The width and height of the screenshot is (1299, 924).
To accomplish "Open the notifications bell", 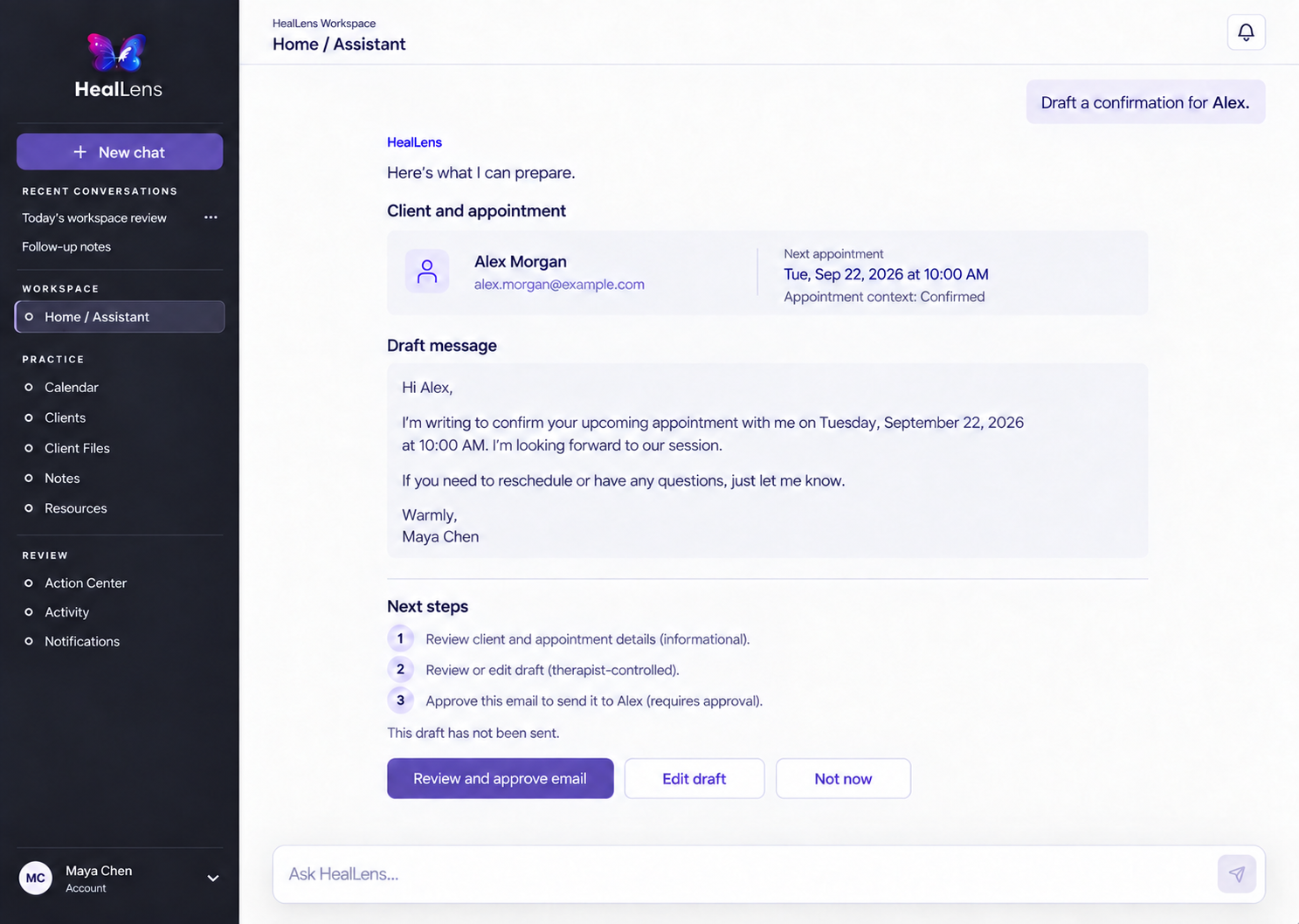I will tap(1246, 32).
